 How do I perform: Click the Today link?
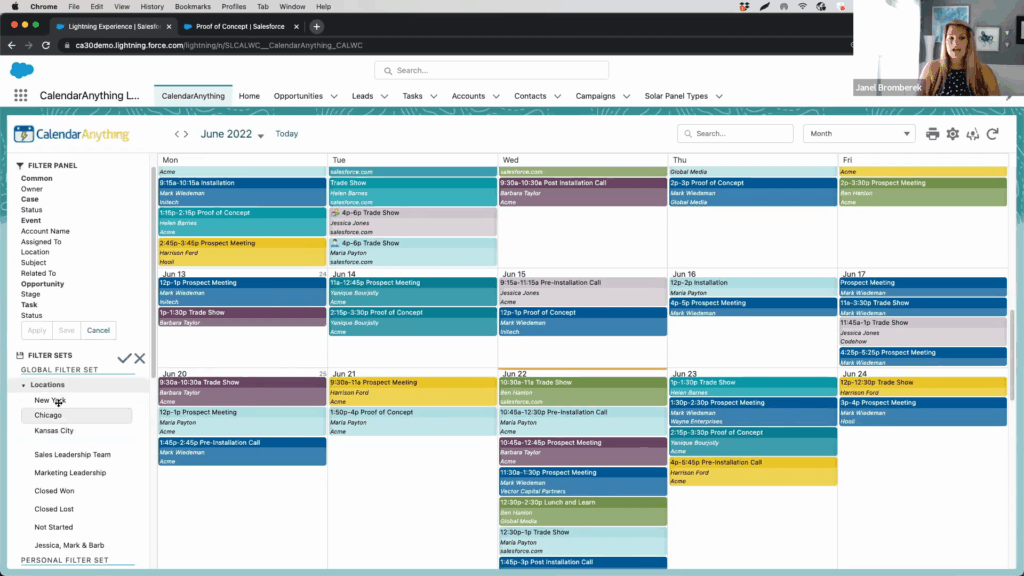286,134
